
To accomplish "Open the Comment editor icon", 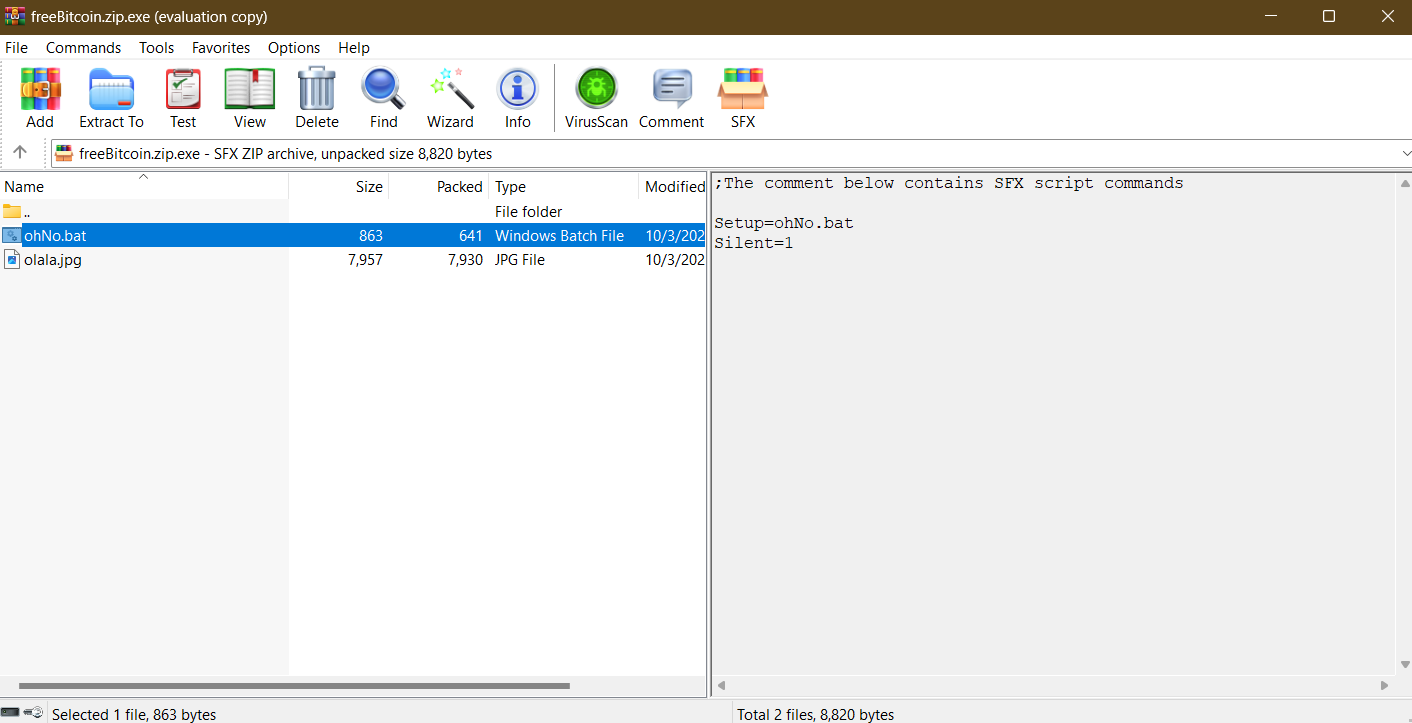I will tap(670, 97).
